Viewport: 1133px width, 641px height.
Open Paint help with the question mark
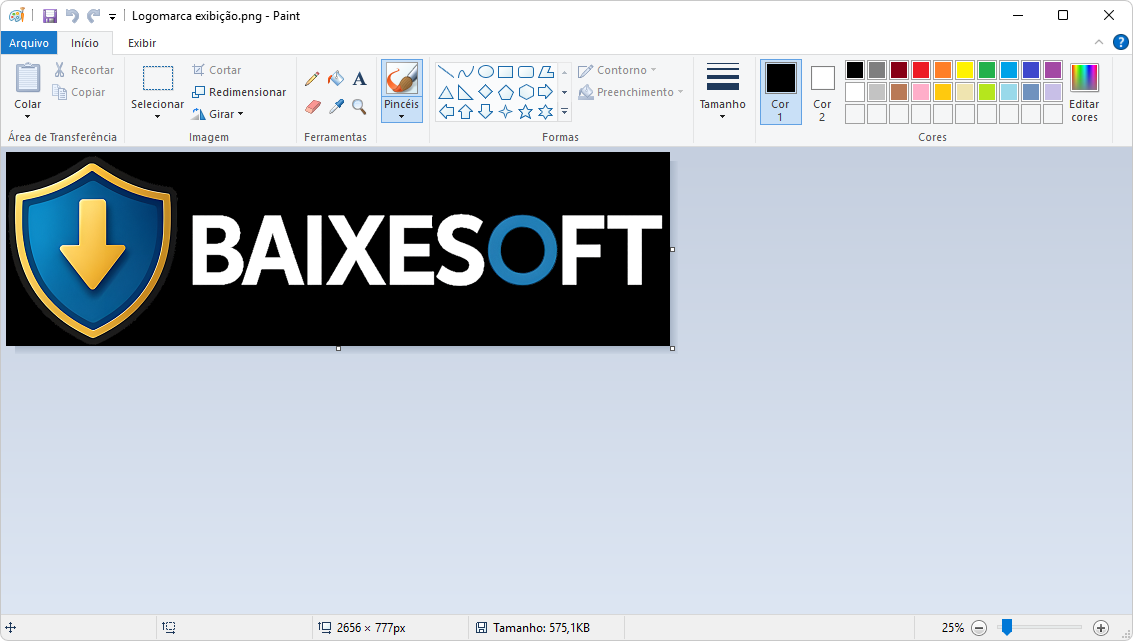pos(1121,42)
